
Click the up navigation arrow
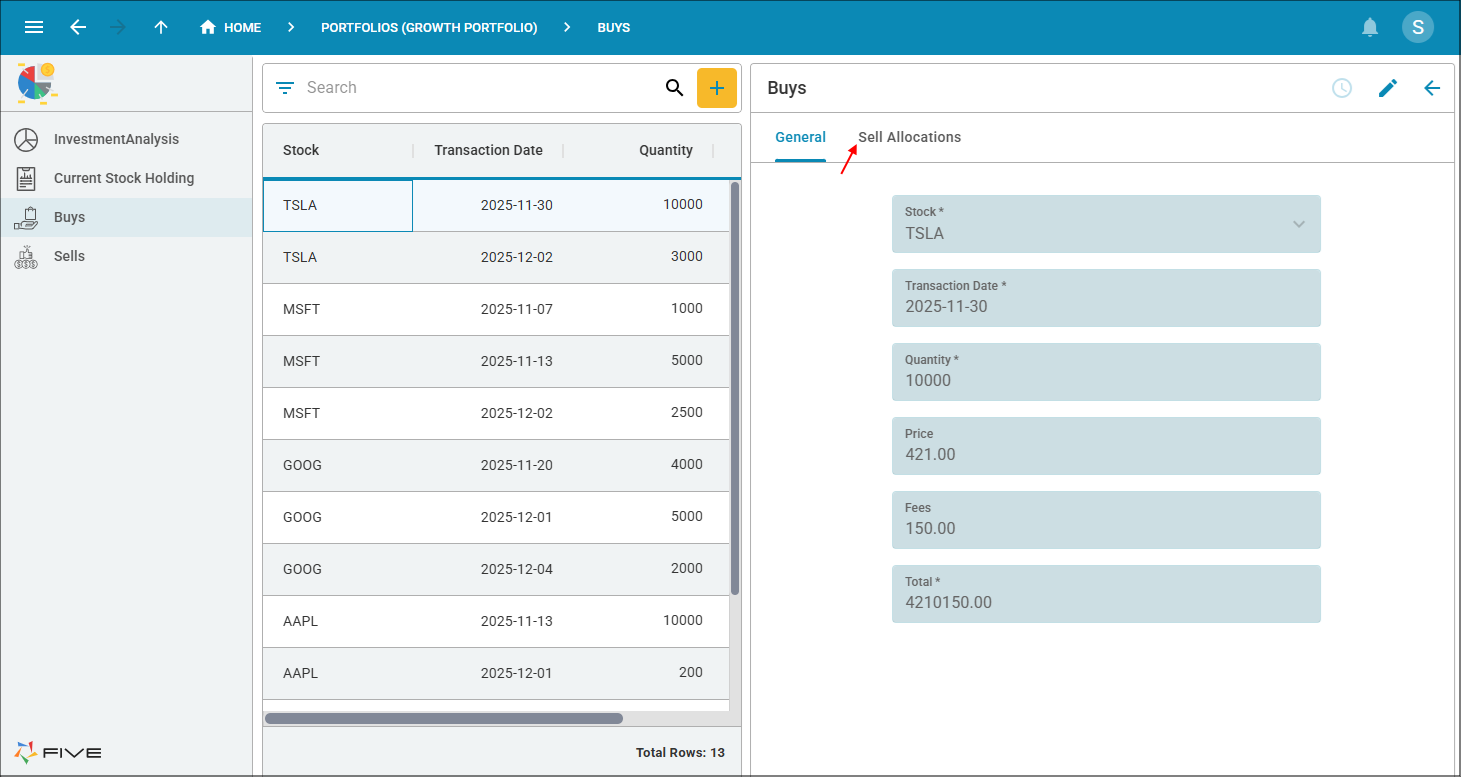[161, 27]
